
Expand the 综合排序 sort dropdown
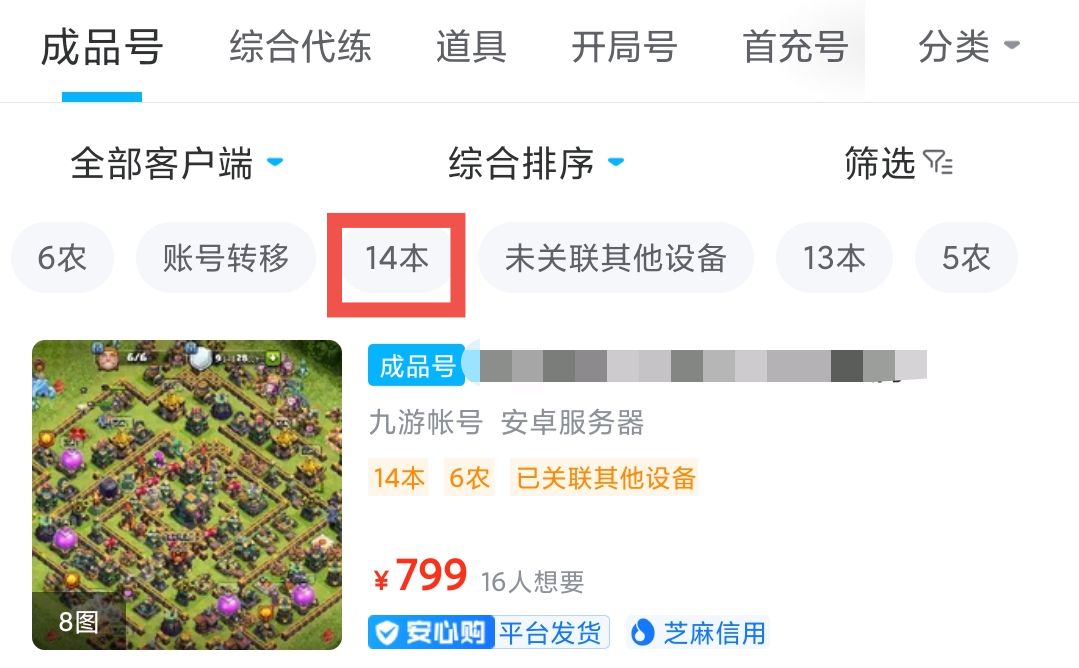(x=536, y=163)
